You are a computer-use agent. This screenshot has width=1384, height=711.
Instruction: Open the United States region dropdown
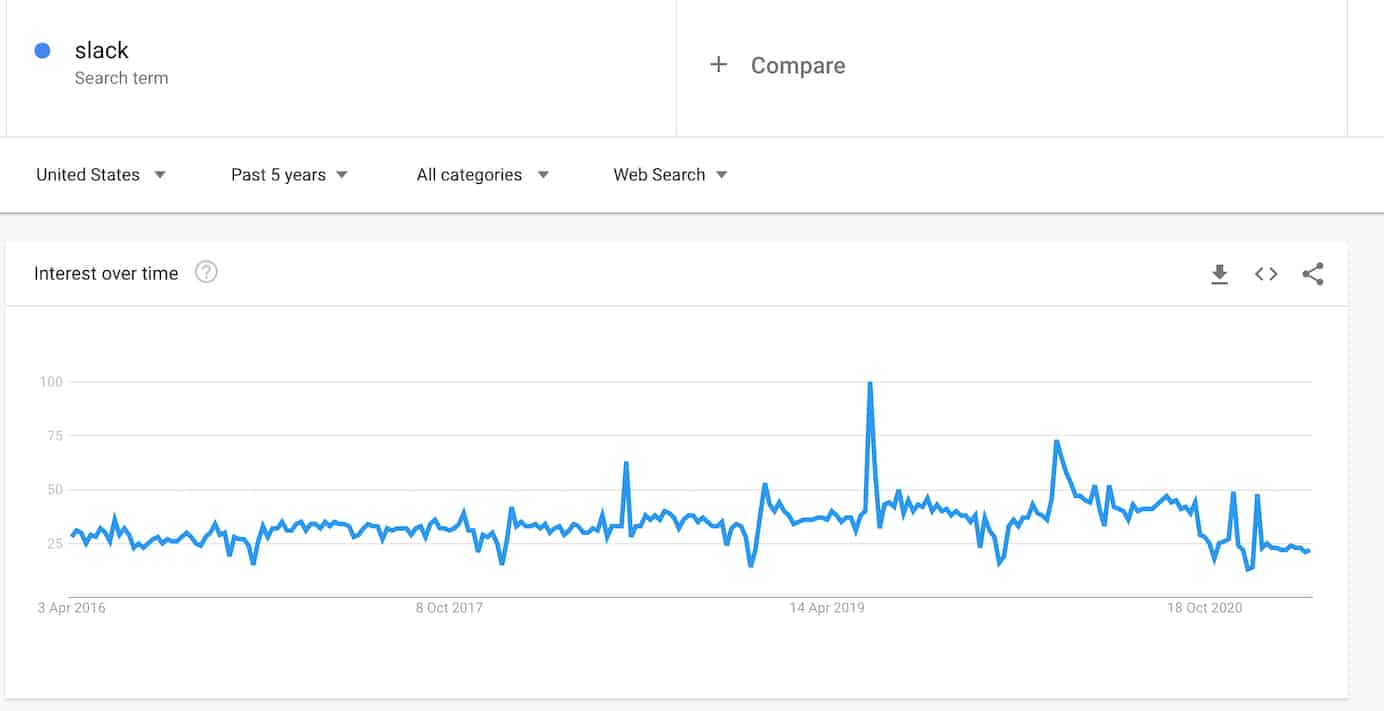pos(101,175)
